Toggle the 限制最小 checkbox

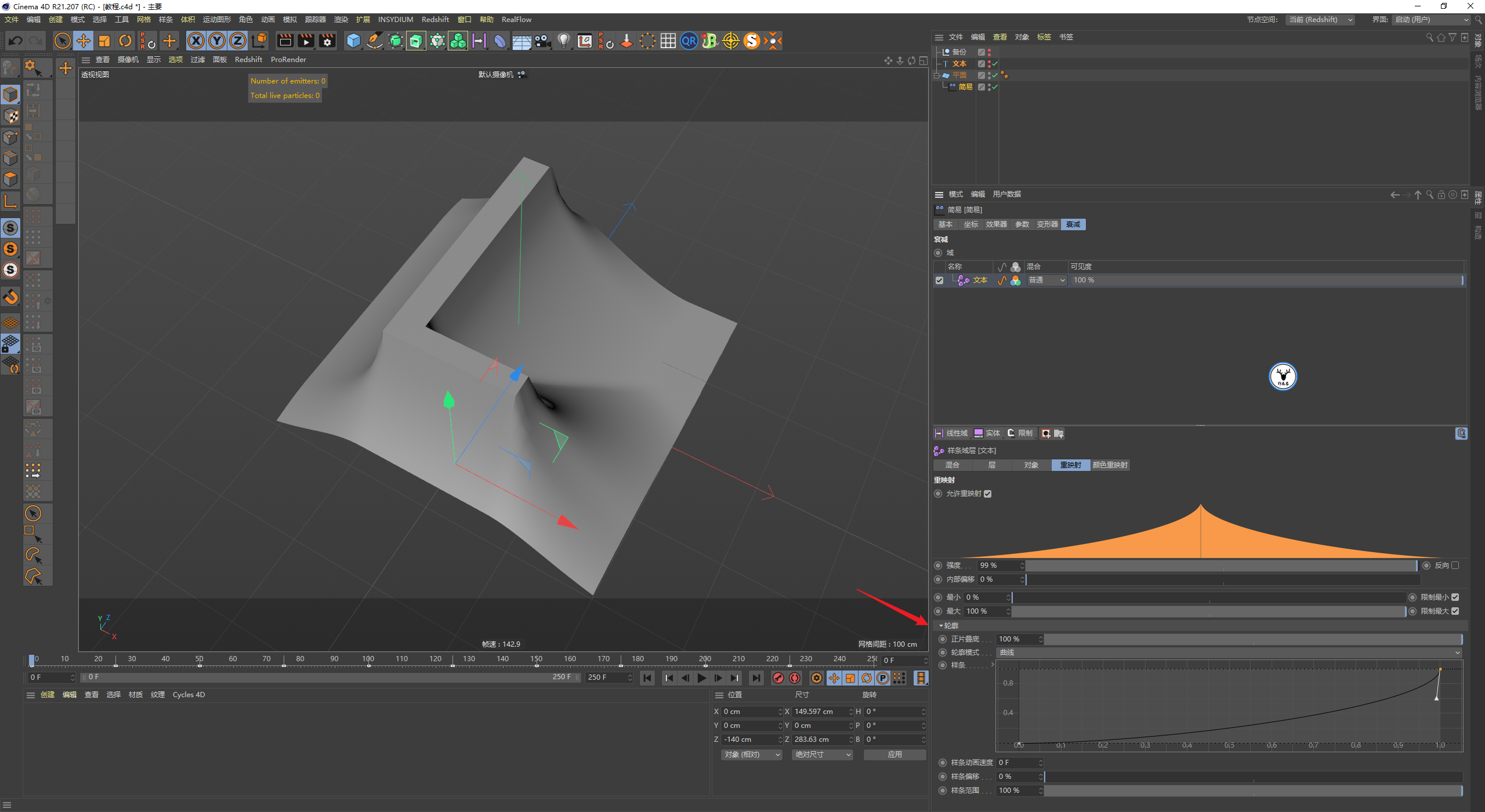tap(1455, 597)
